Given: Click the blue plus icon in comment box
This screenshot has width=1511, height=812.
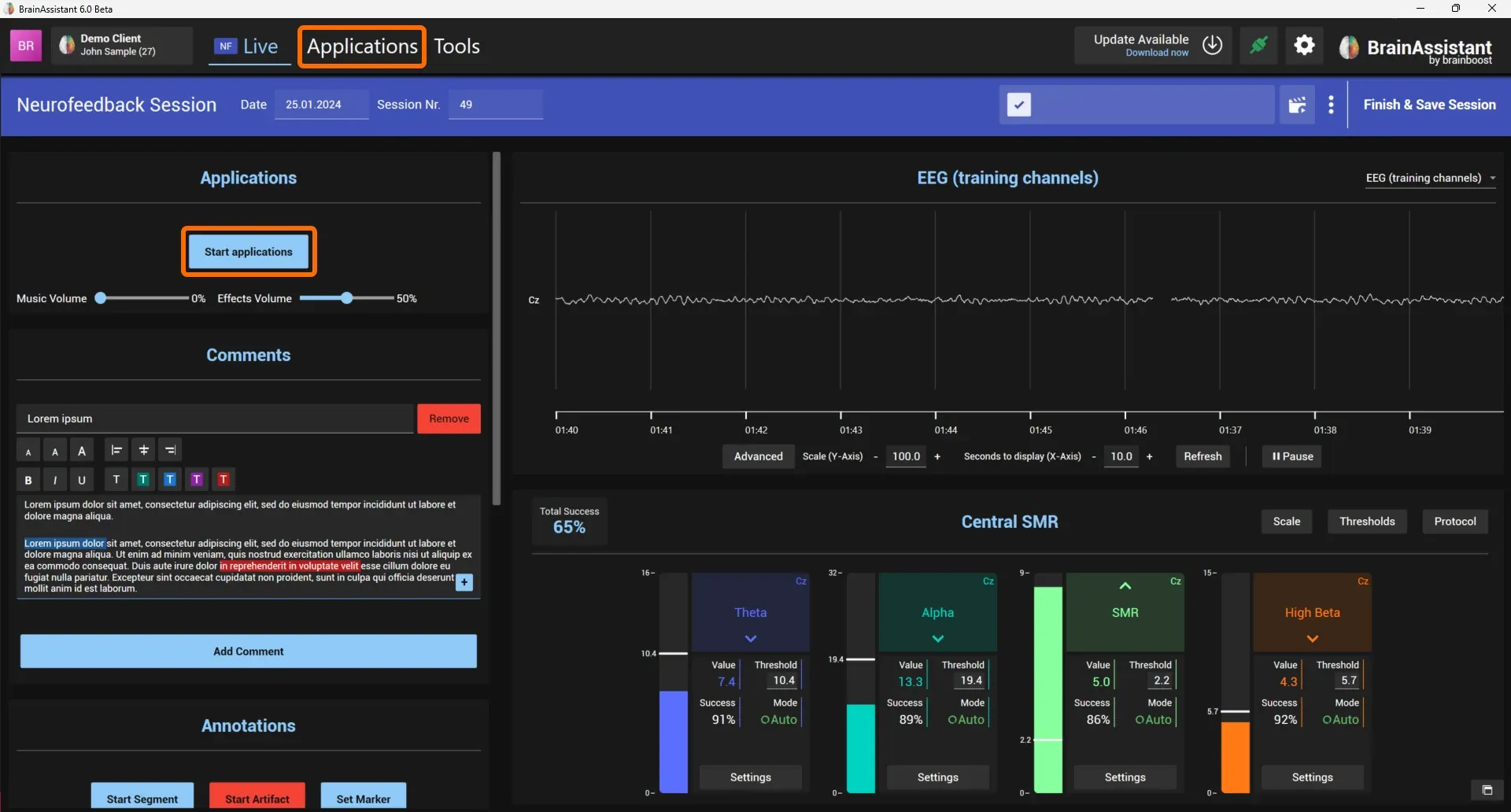Looking at the screenshot, I should [x=464, y=582].
